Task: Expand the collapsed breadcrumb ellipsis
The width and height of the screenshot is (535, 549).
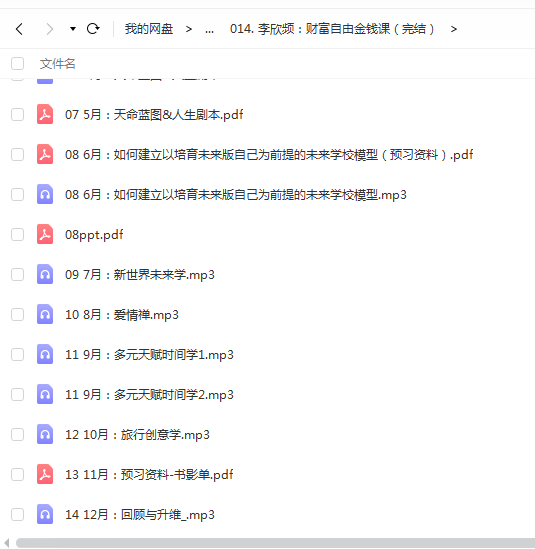Action: pos(209,29)
